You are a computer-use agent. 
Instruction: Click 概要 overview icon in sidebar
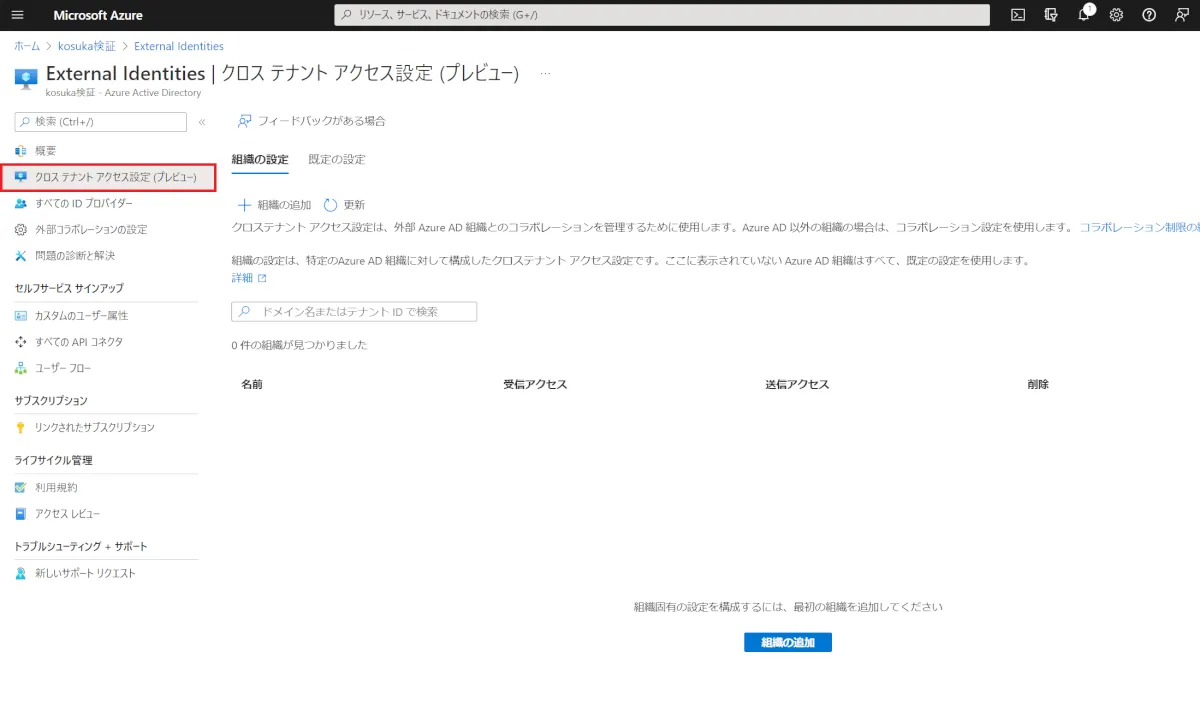click(21, 151)
